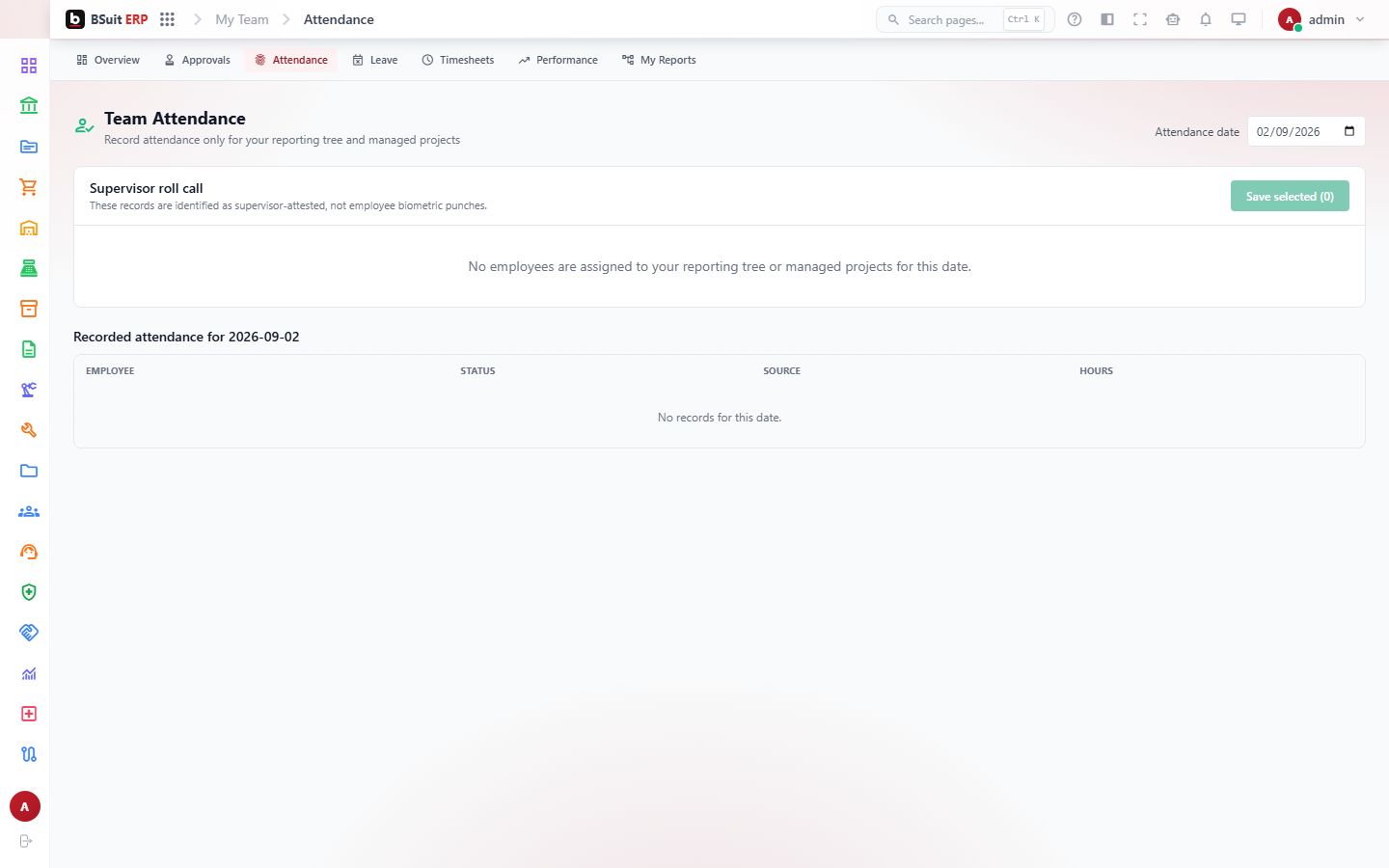Screen dimensions: 1389x868
Task: Click the Save selected (0) button
Action: click(x=1290, y=196)
